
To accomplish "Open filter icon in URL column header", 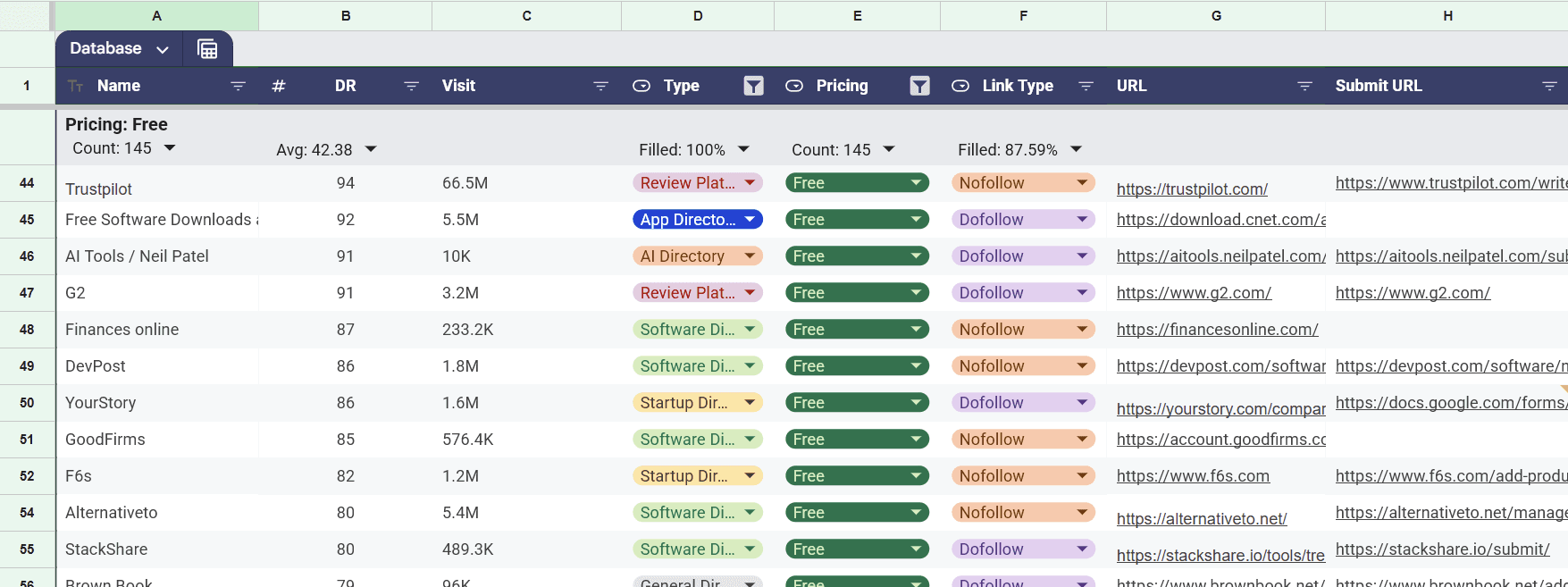I will 1304,86.
